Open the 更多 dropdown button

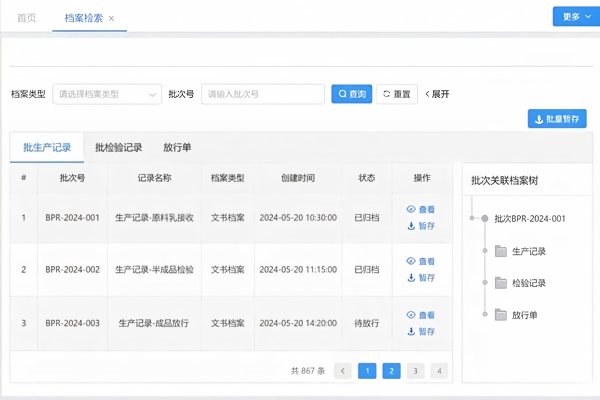pos(576,16)
